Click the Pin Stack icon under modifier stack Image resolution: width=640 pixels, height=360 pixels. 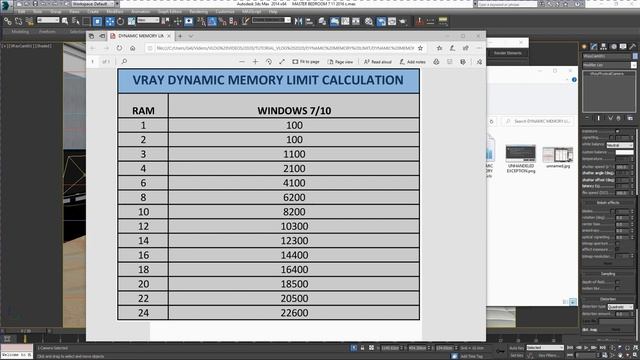coord(587,118)
